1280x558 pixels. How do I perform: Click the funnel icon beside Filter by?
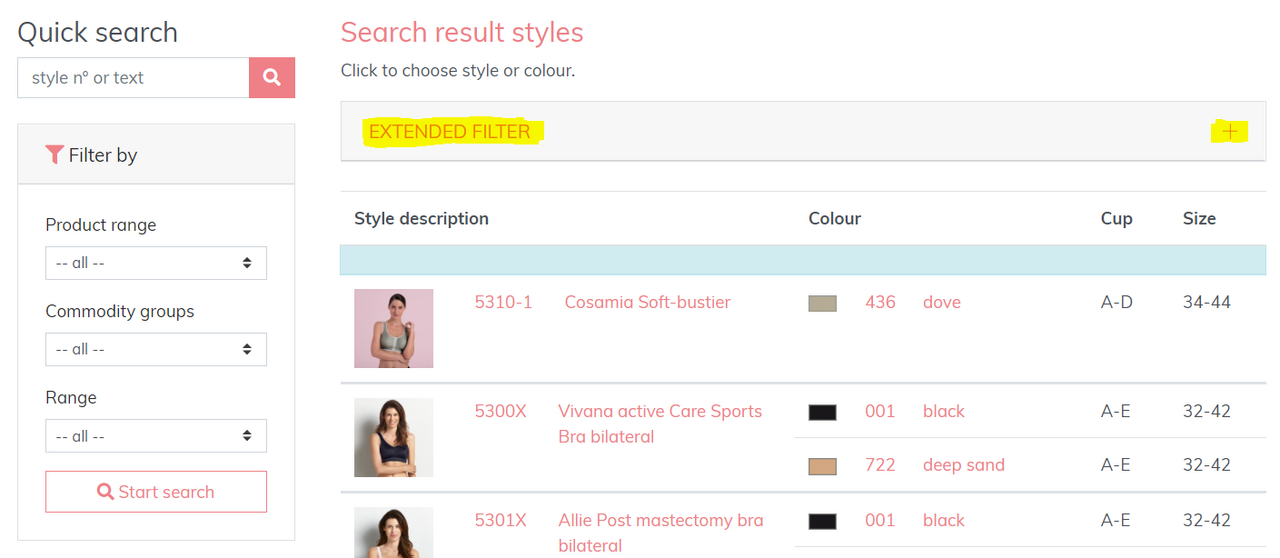click(54, 154)
